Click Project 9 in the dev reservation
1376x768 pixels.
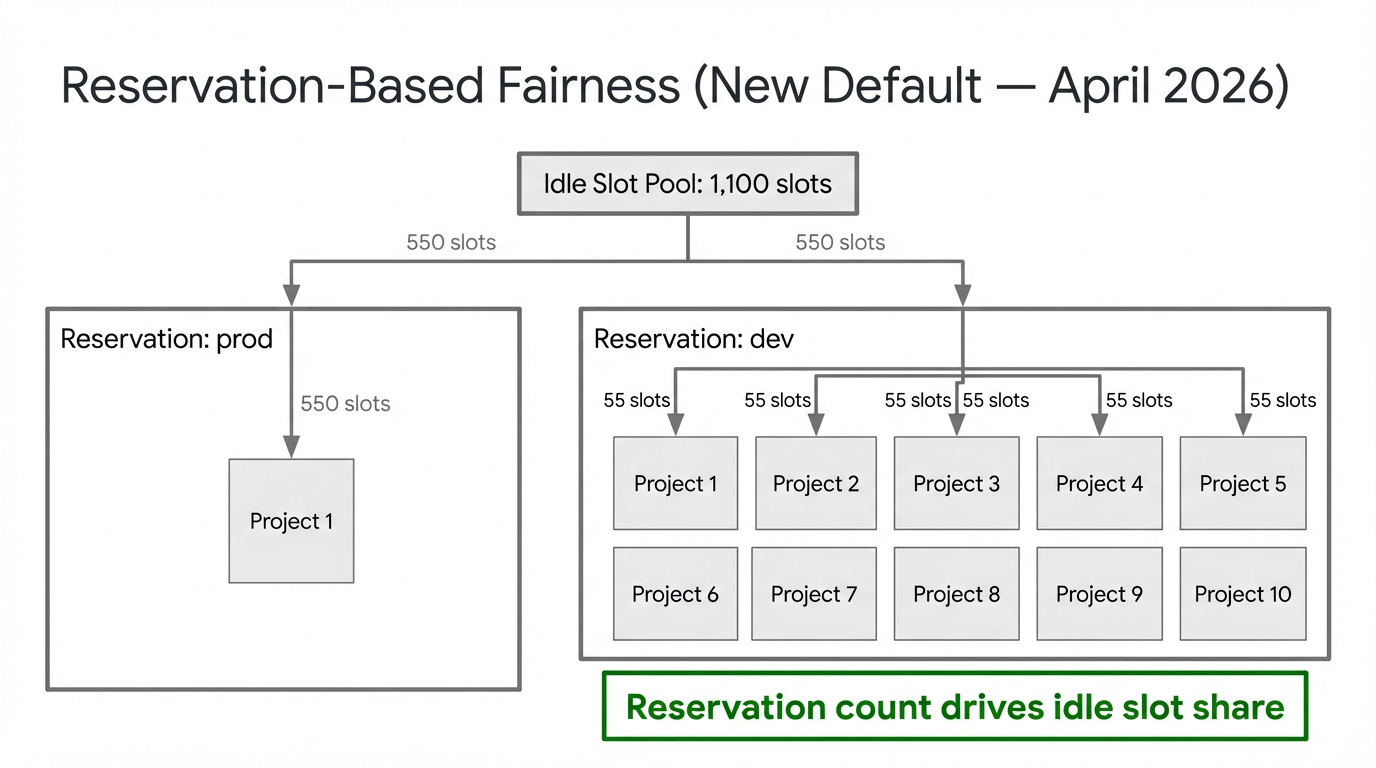(x=1098, y=593)
